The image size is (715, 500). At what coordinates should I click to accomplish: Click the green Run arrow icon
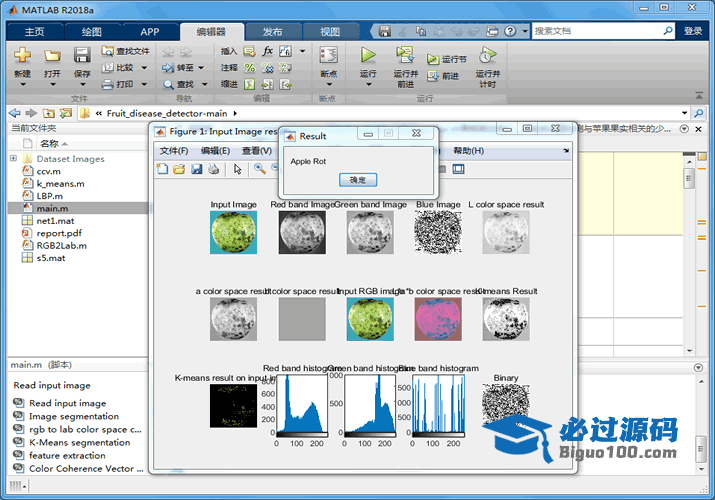(368, 55)
